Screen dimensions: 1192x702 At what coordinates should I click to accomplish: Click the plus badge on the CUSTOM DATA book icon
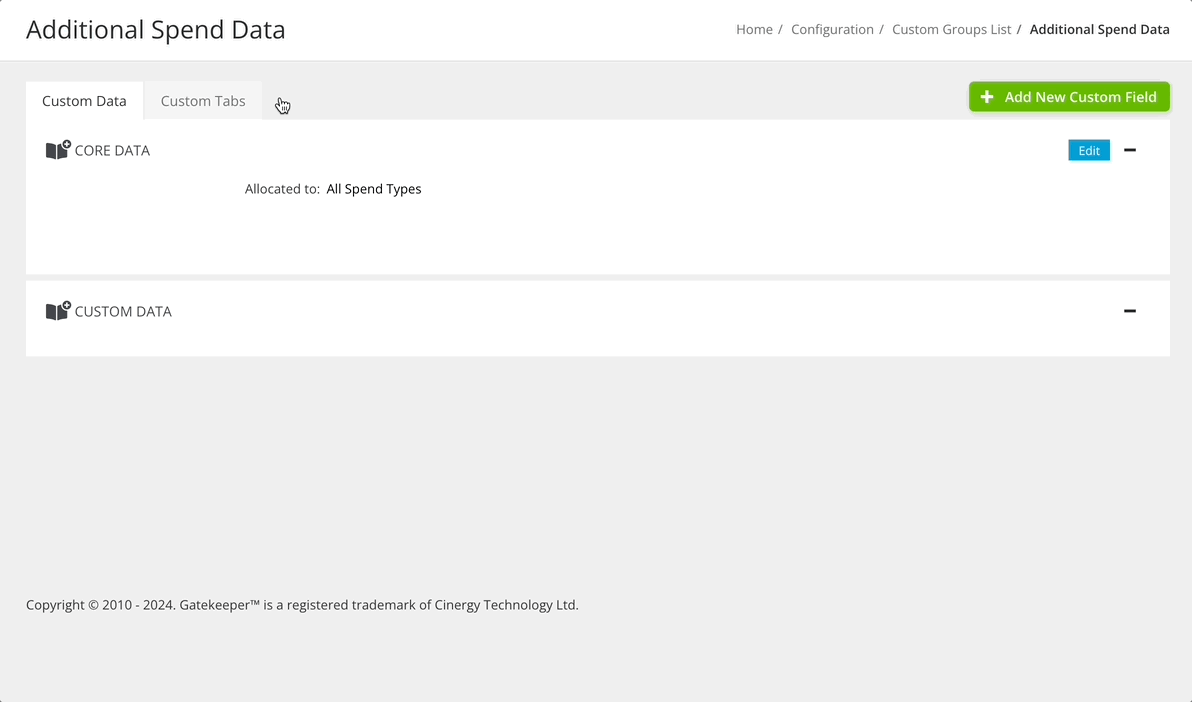tap(66, 303)
